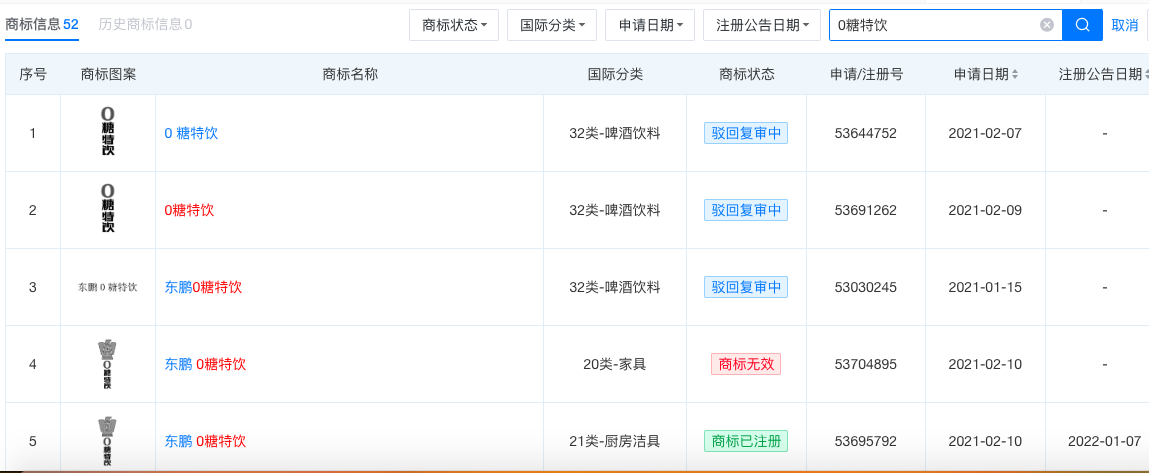
Task: Open the trademark 0 糖特饮 in row 1
Action: tap(191, 133)
